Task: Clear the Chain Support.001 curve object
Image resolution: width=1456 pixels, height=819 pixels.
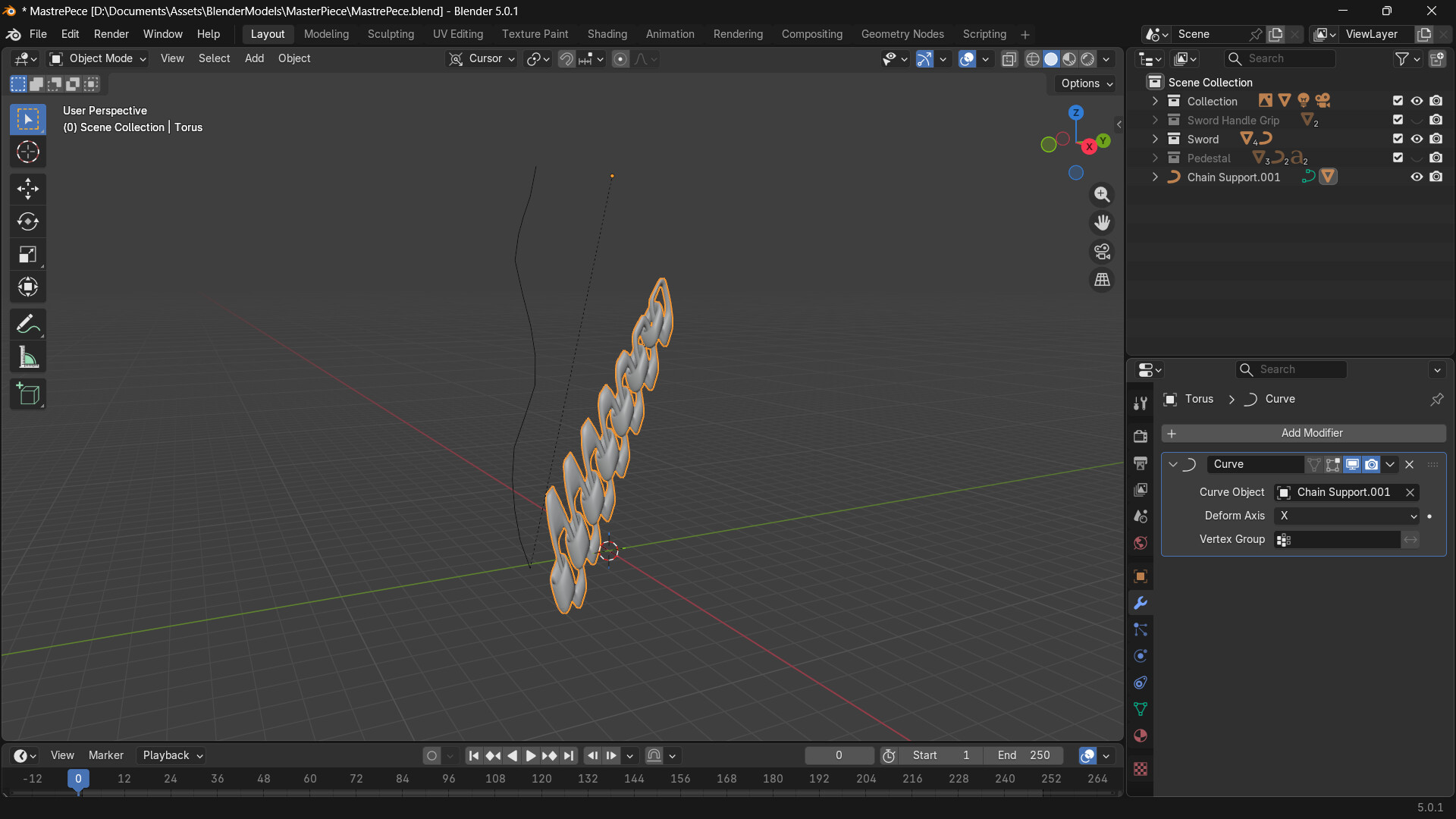Action: [x=1410, y=492]
